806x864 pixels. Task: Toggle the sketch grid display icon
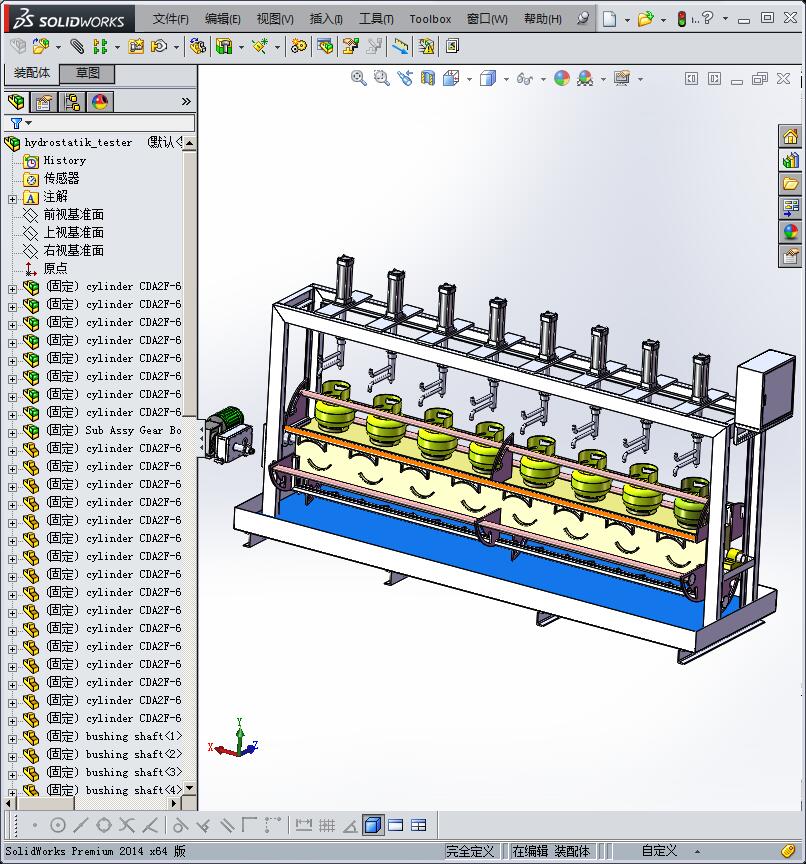click(327, 825)
